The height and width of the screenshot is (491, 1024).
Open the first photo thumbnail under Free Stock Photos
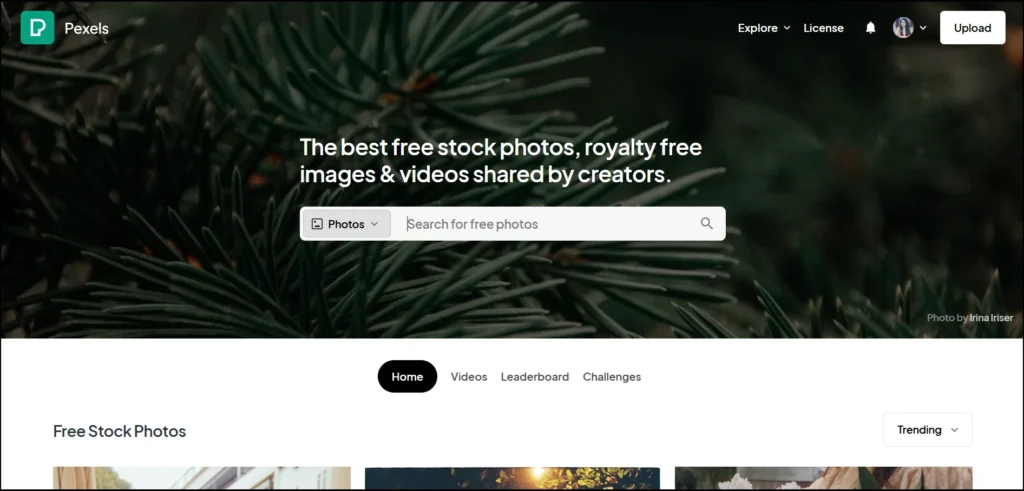pyautogui.click(x=202, y=479)
